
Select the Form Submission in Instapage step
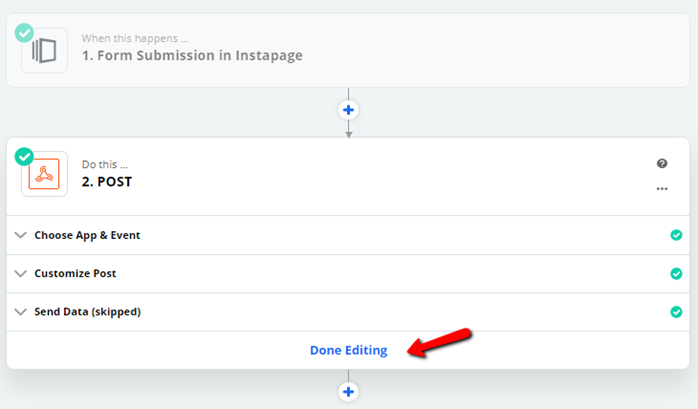[348, 50]
